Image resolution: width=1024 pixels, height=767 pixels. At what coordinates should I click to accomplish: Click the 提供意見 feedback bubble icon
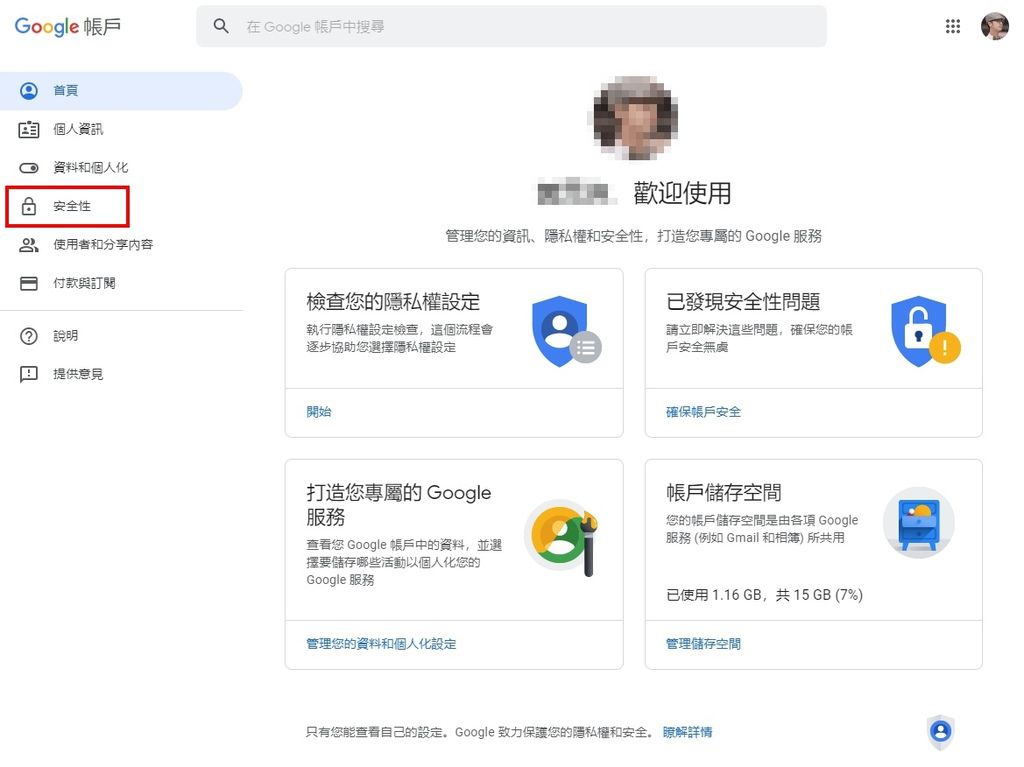point(29,374)
